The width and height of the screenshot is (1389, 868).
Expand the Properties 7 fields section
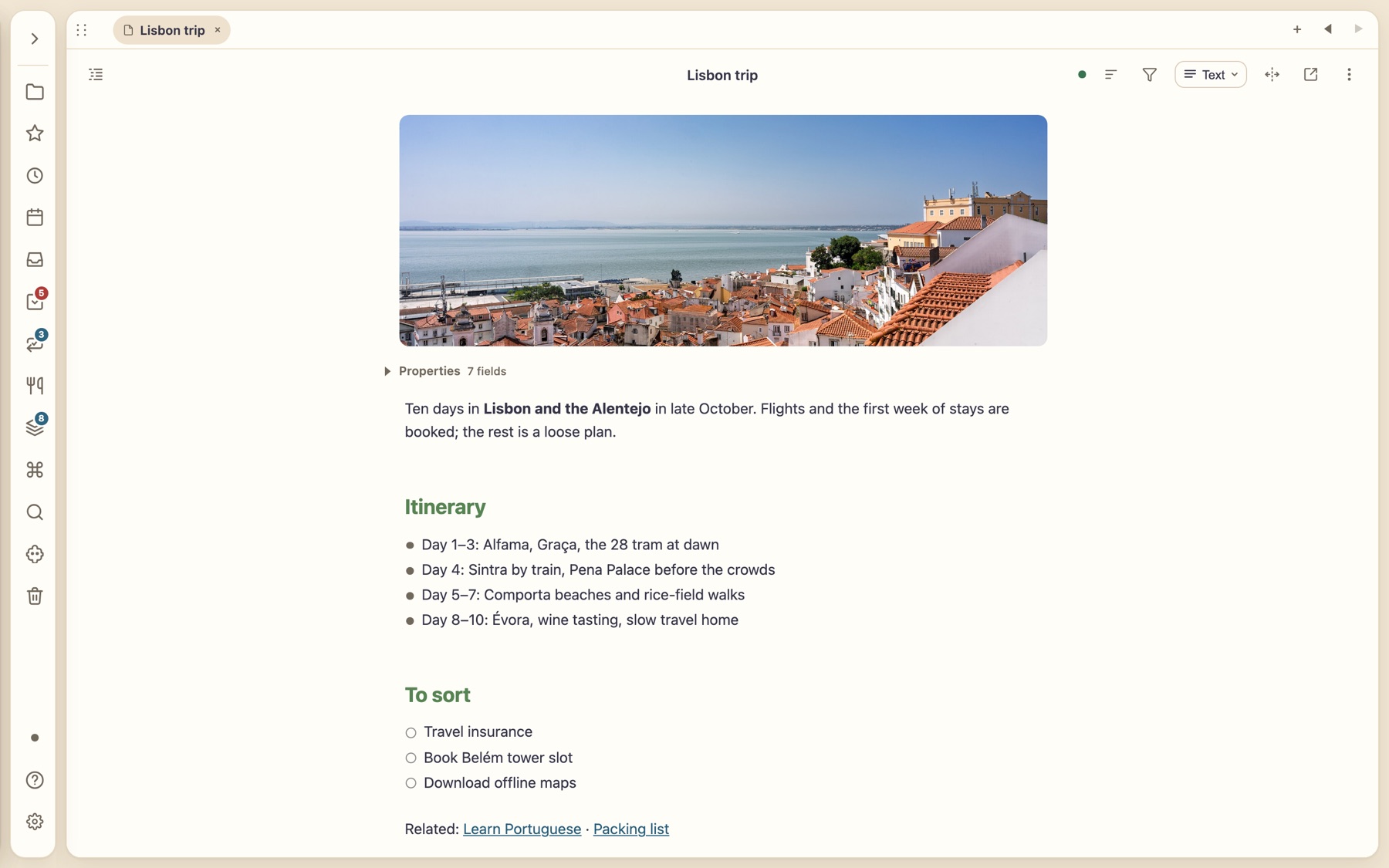click(x=445, y=371)
